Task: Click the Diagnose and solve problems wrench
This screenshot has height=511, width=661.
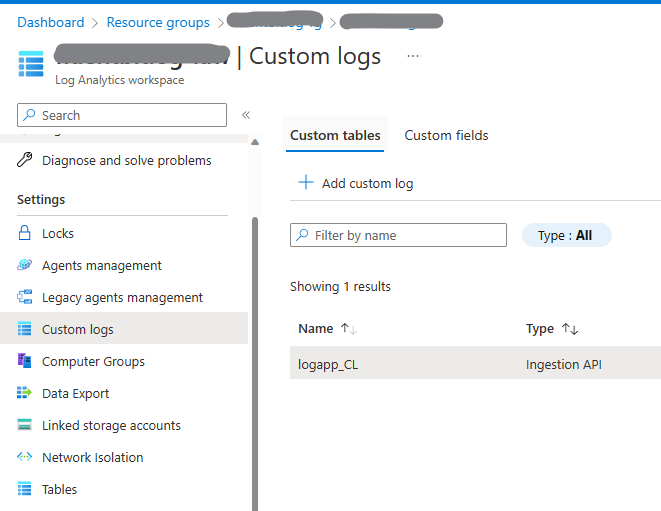Action: [25, 160]
